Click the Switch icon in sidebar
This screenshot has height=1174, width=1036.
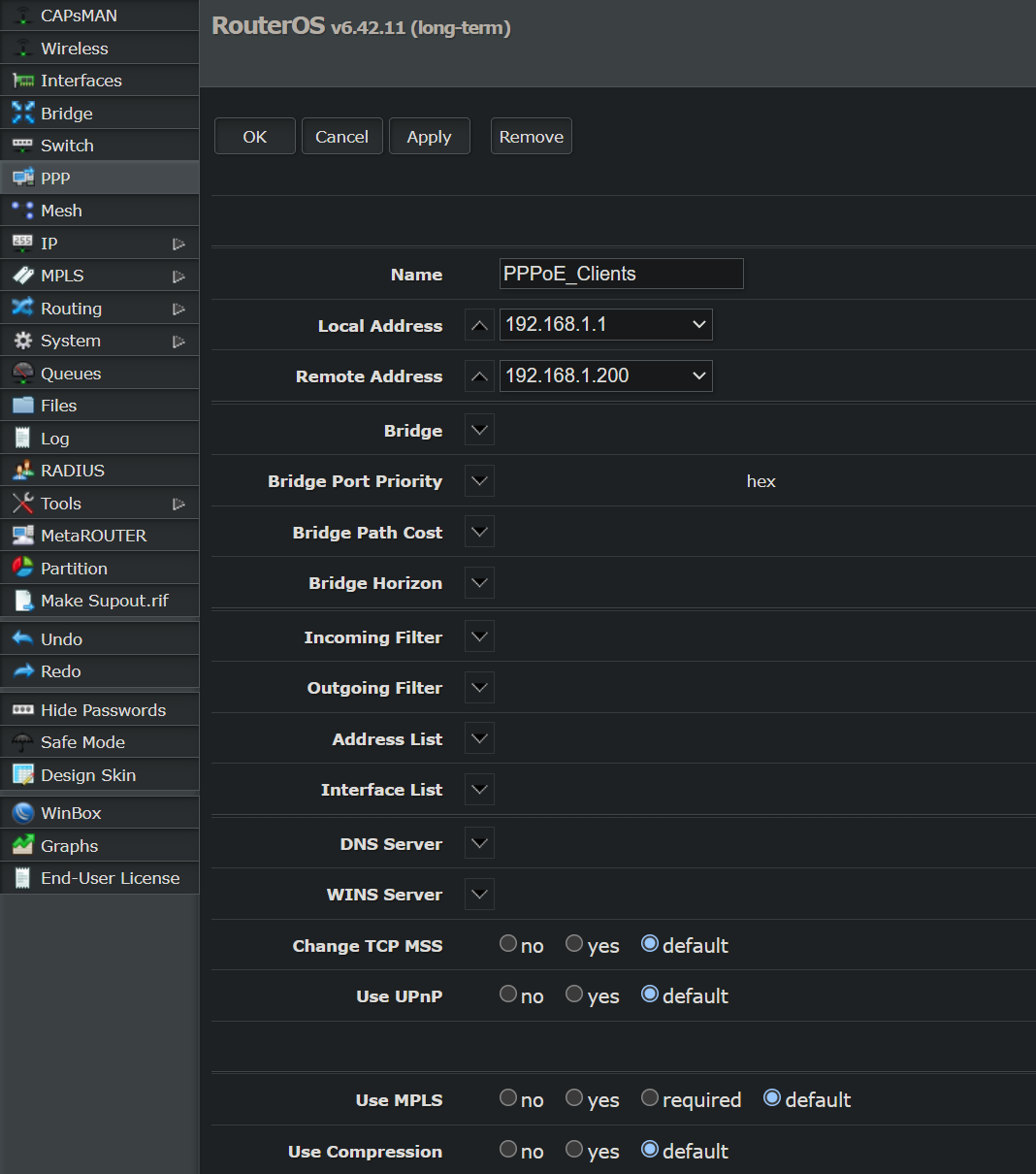23,146
